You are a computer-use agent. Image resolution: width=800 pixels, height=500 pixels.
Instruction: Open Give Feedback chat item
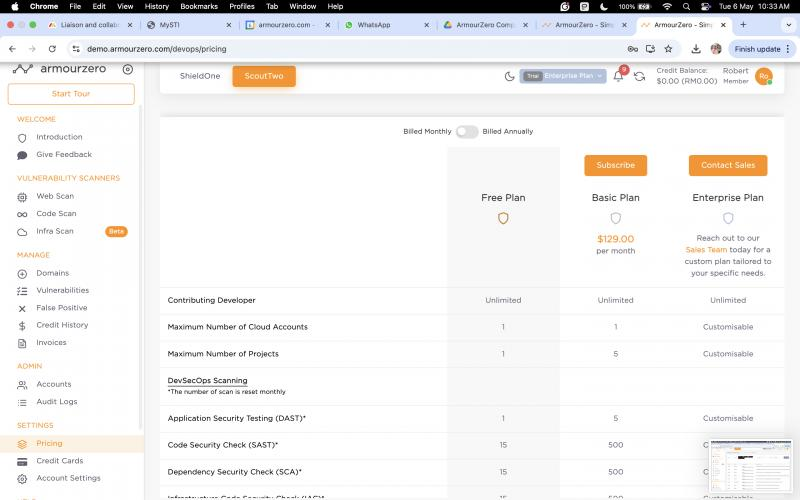(x=63, y=155)
